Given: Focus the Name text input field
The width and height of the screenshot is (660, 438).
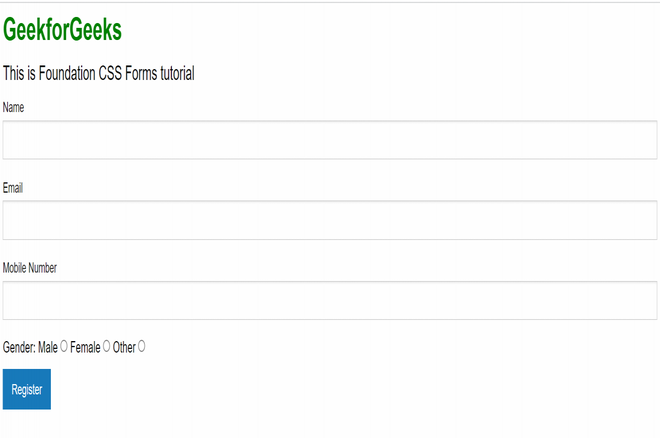Looking at the screenshot, I should pyautogui.click(x=329, y=140).
